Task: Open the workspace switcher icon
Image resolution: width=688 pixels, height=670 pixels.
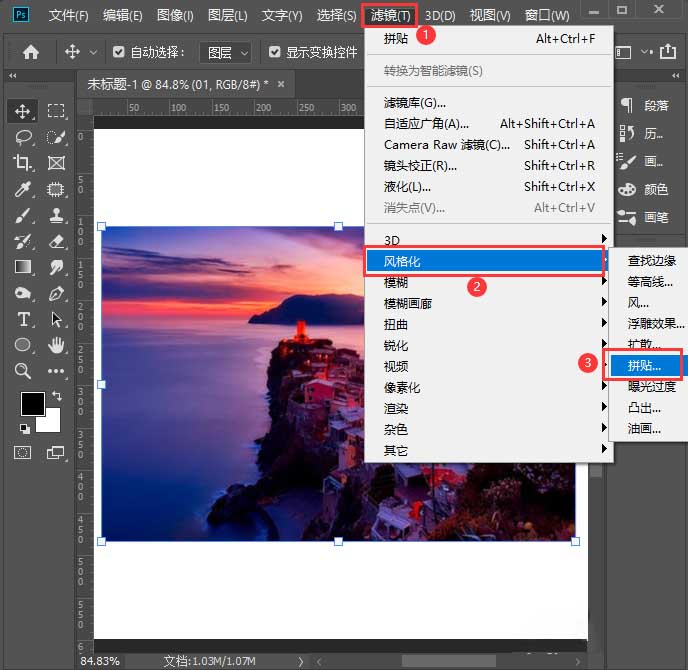Action: (x=624, y=53)
